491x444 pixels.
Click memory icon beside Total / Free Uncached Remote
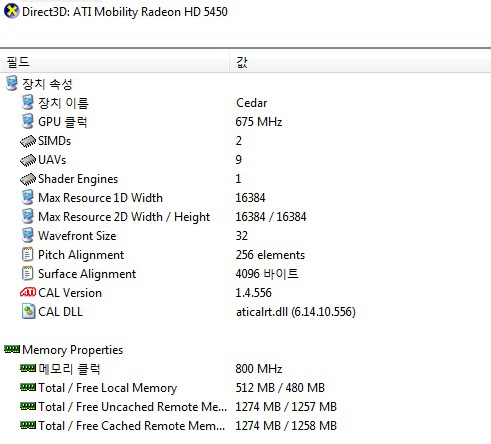pos(28,406)
